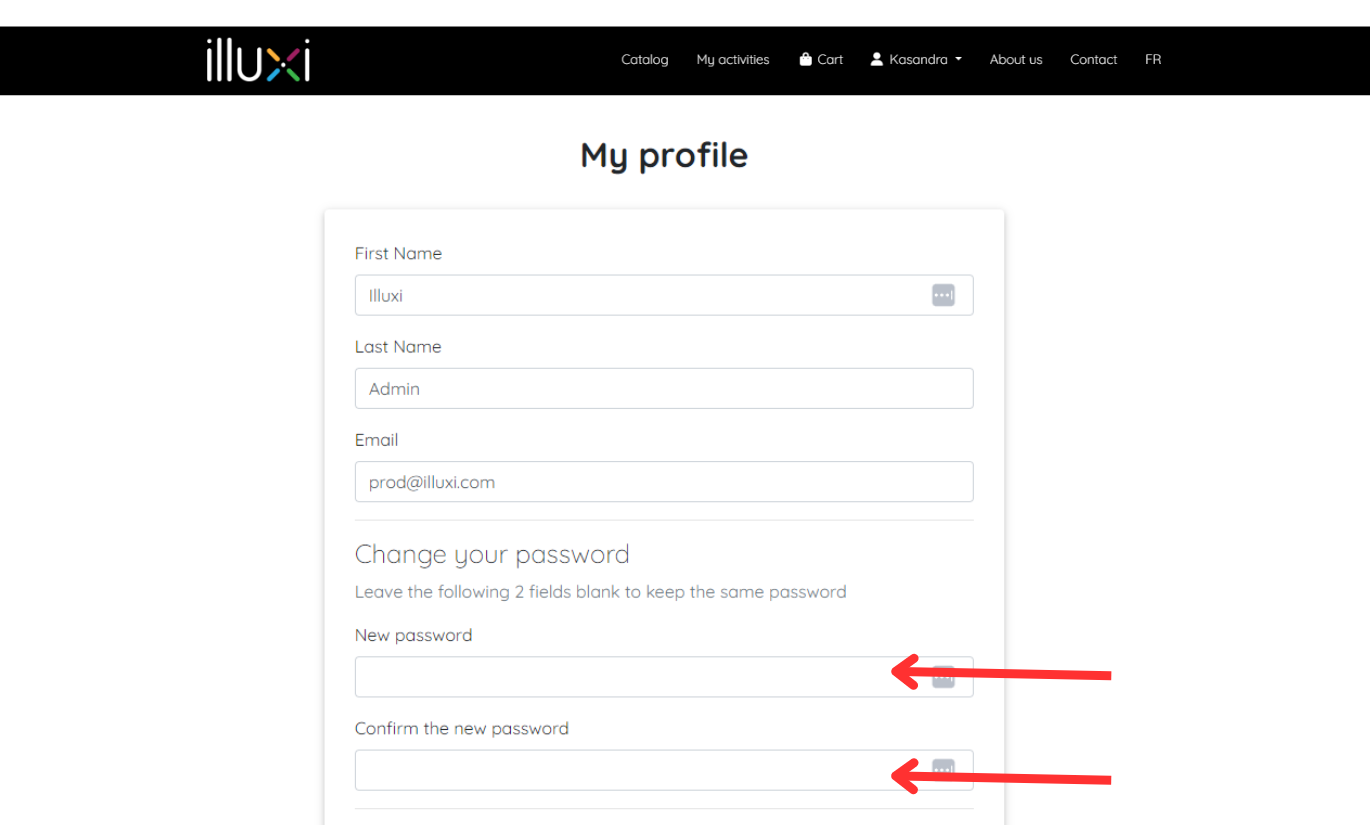Click the illuxi logo in header
The height and width of the screenshot is (825, 1370).
click(258, 60)
